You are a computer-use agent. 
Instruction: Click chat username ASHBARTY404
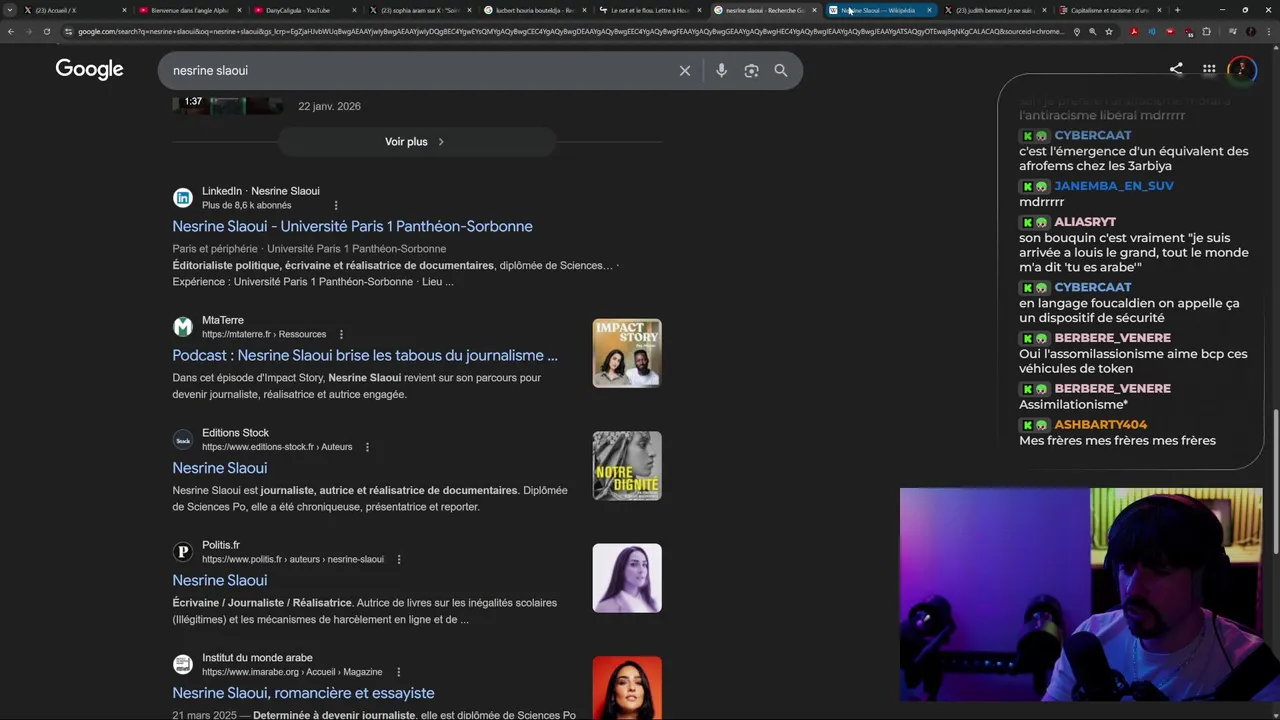[1100, 425]
